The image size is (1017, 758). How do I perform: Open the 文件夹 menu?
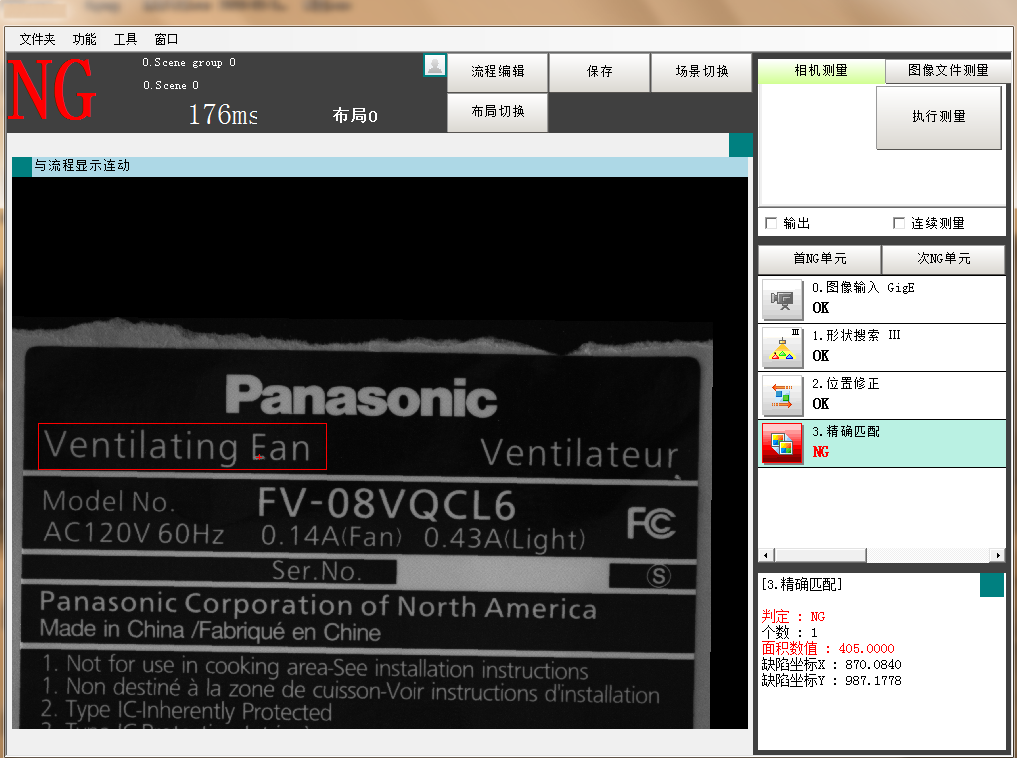point(38,40)
